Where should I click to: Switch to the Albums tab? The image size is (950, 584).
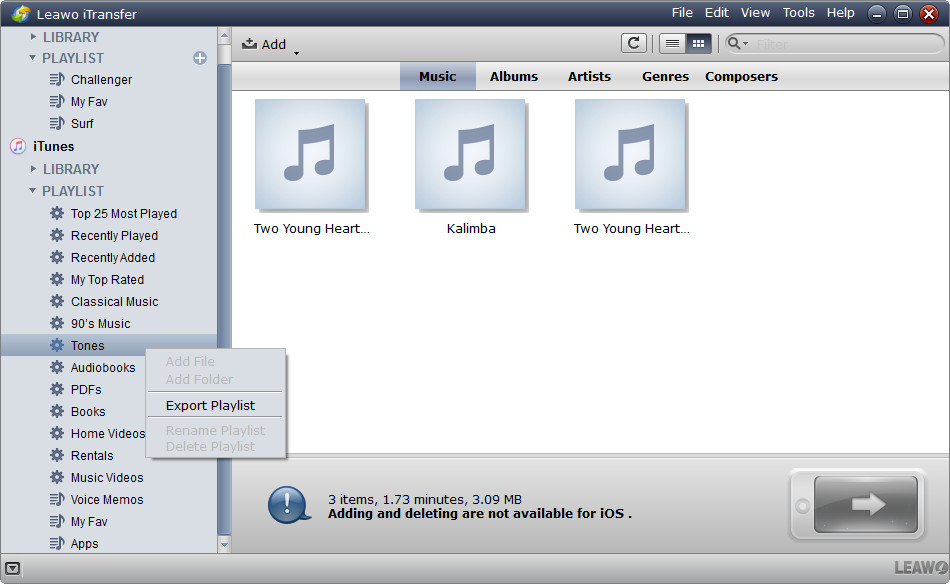514,76
